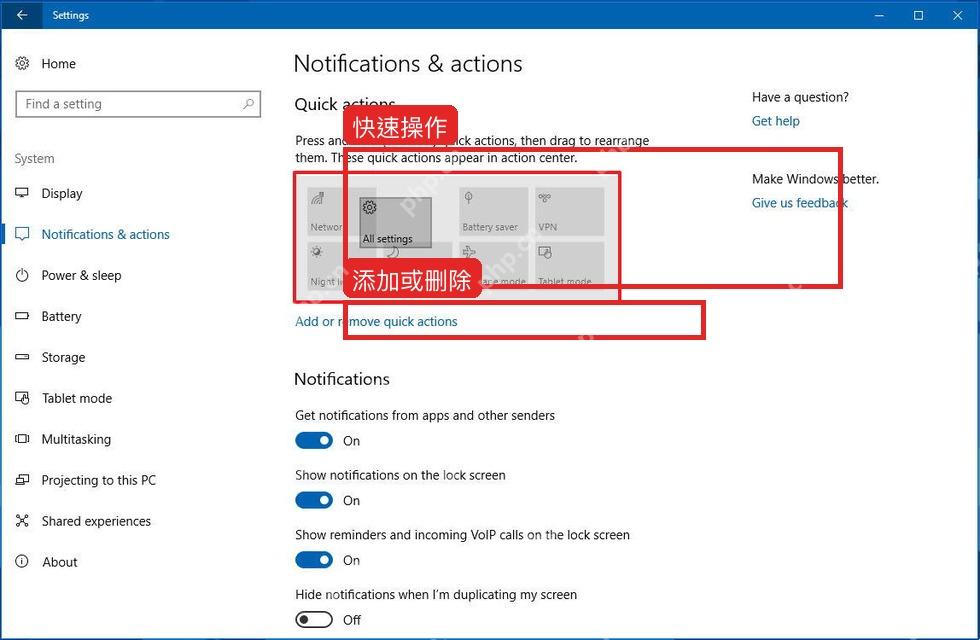Enable Hide notifications when duplicating screen
The width and height of the screenshot is (980, 640).
(314, 619)
